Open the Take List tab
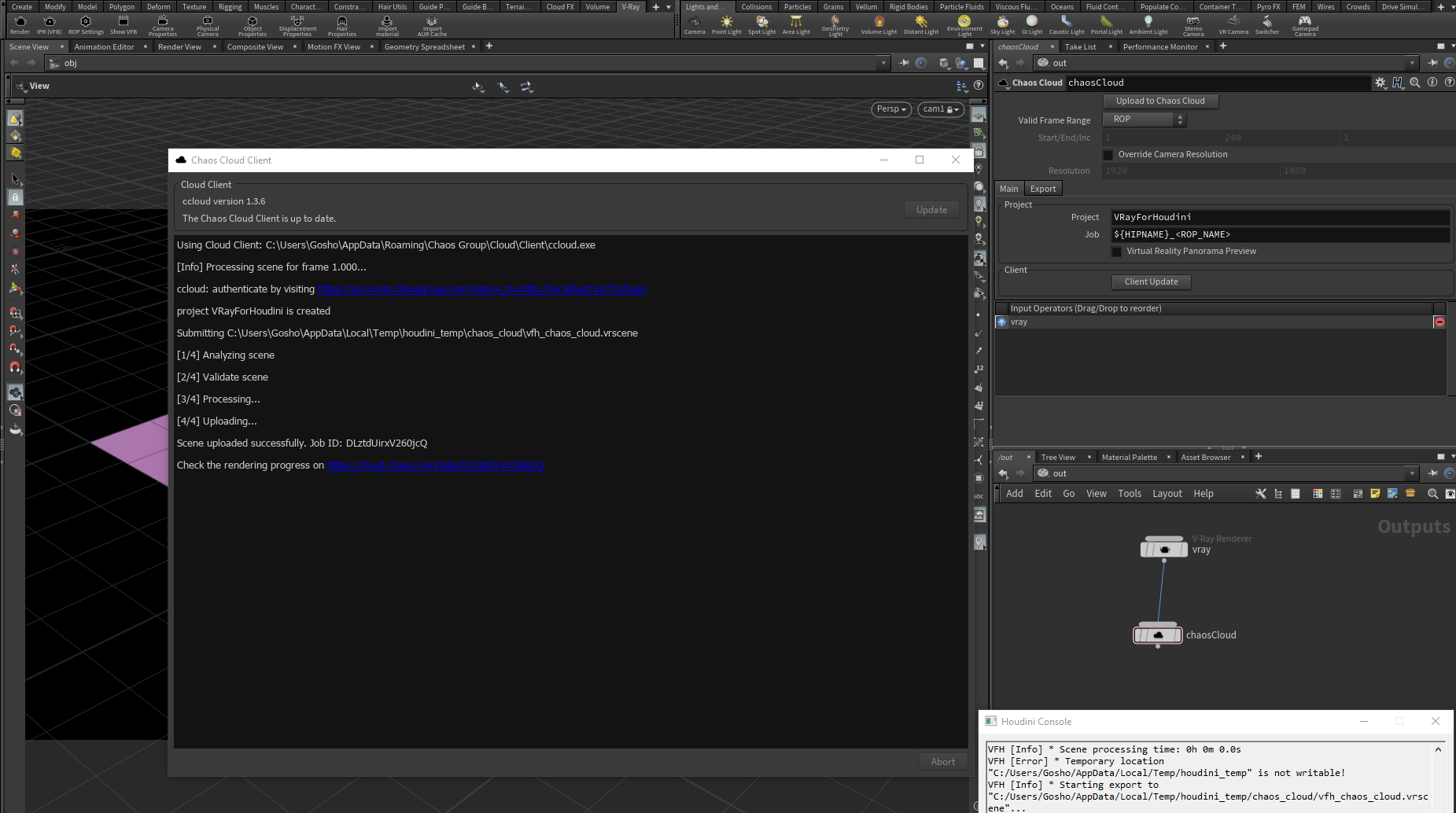The height and width of the screenshot is (813, 1456). click(1080, 47)
